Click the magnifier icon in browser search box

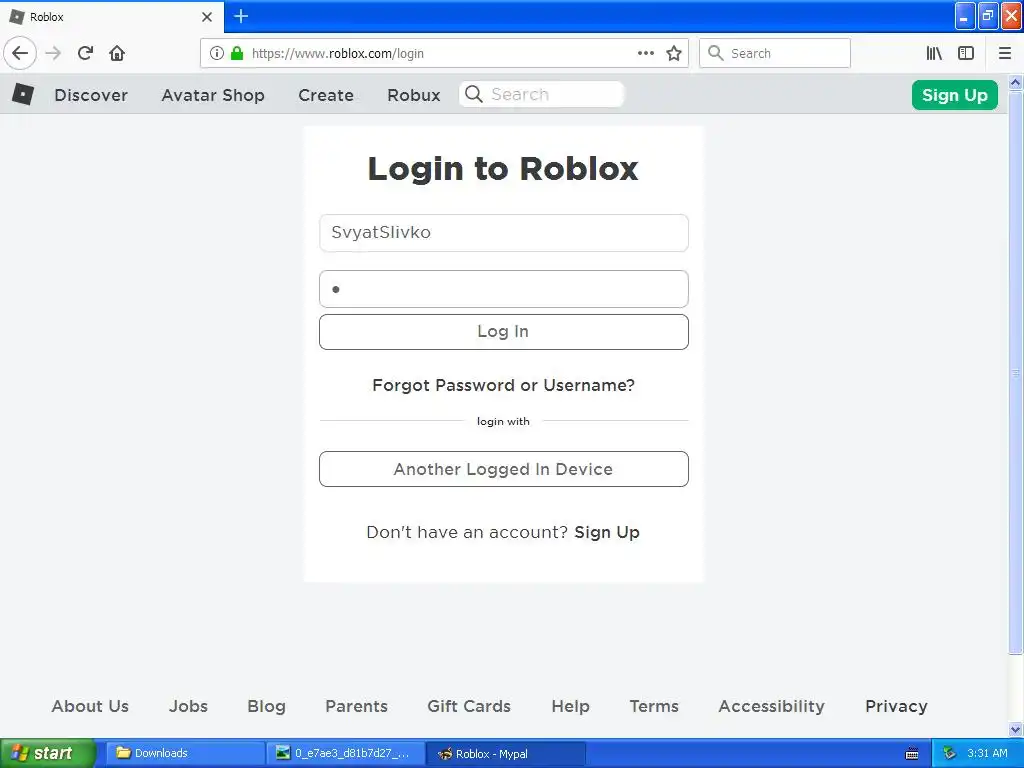pos(716,53)
